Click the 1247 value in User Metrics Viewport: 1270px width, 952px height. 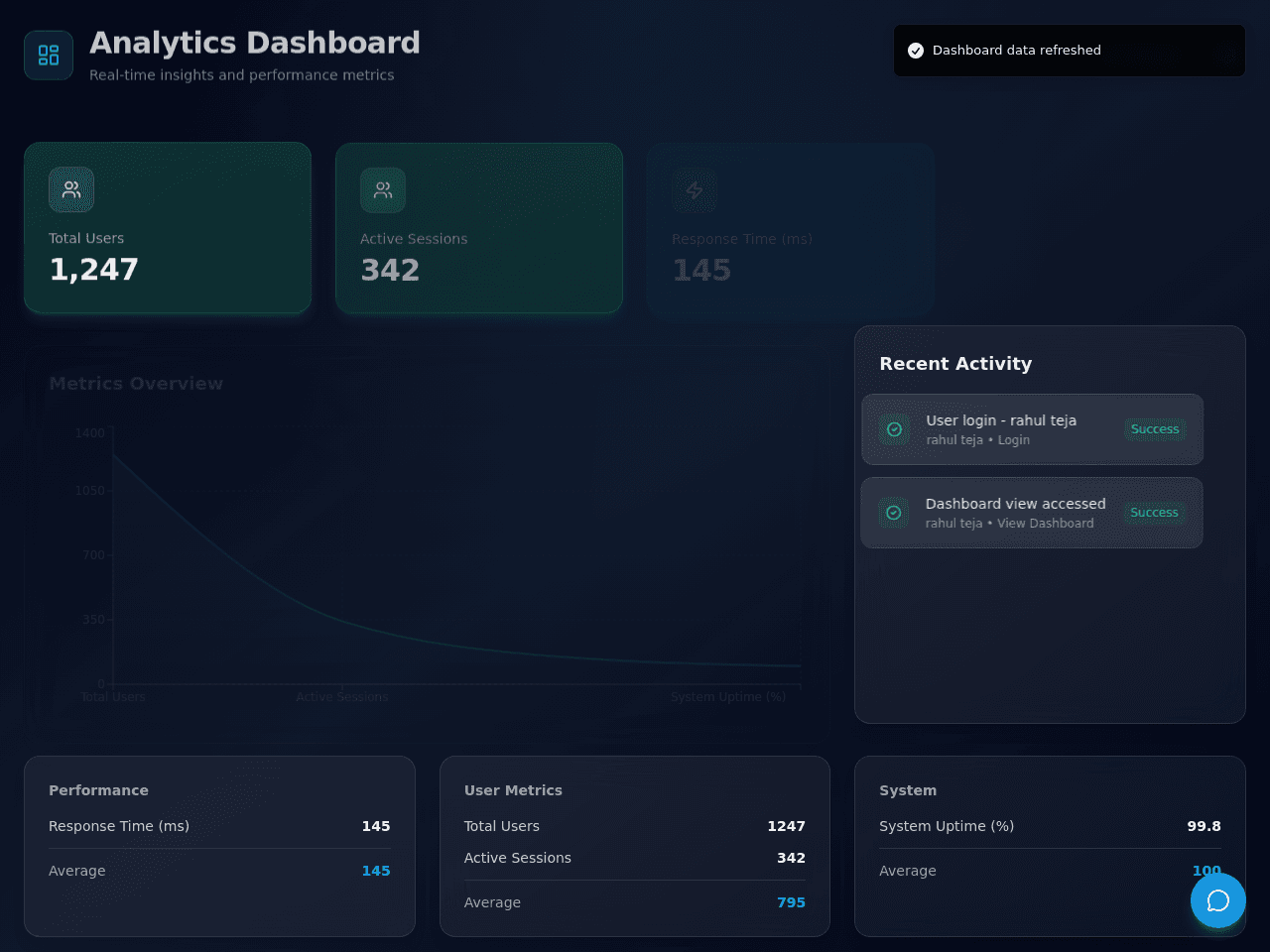(x=786, y=826)
